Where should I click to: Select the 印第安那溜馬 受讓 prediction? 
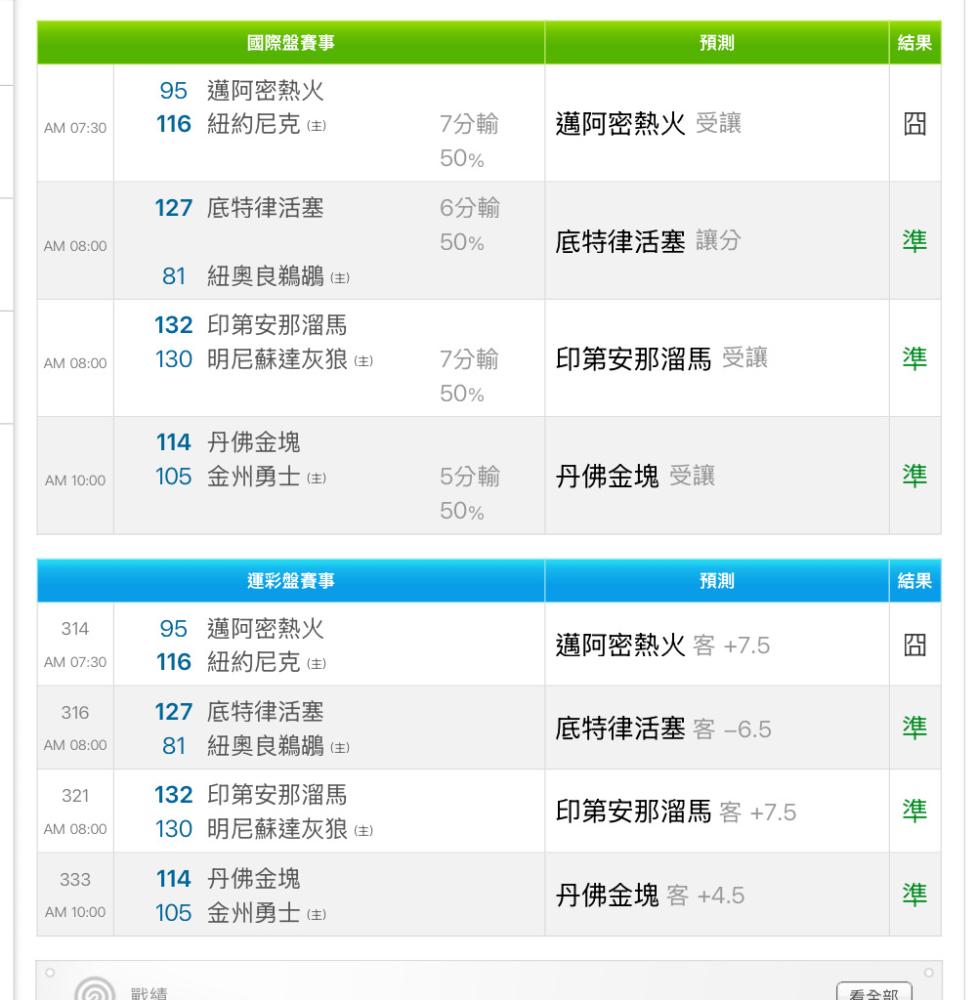(661, 359)
